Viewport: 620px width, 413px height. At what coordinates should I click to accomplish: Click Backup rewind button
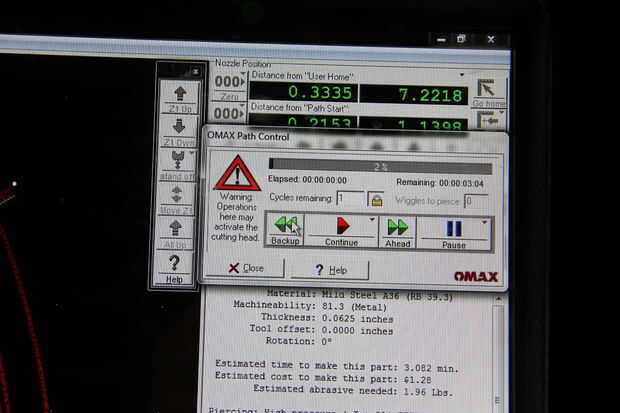(x=285, y=230)
